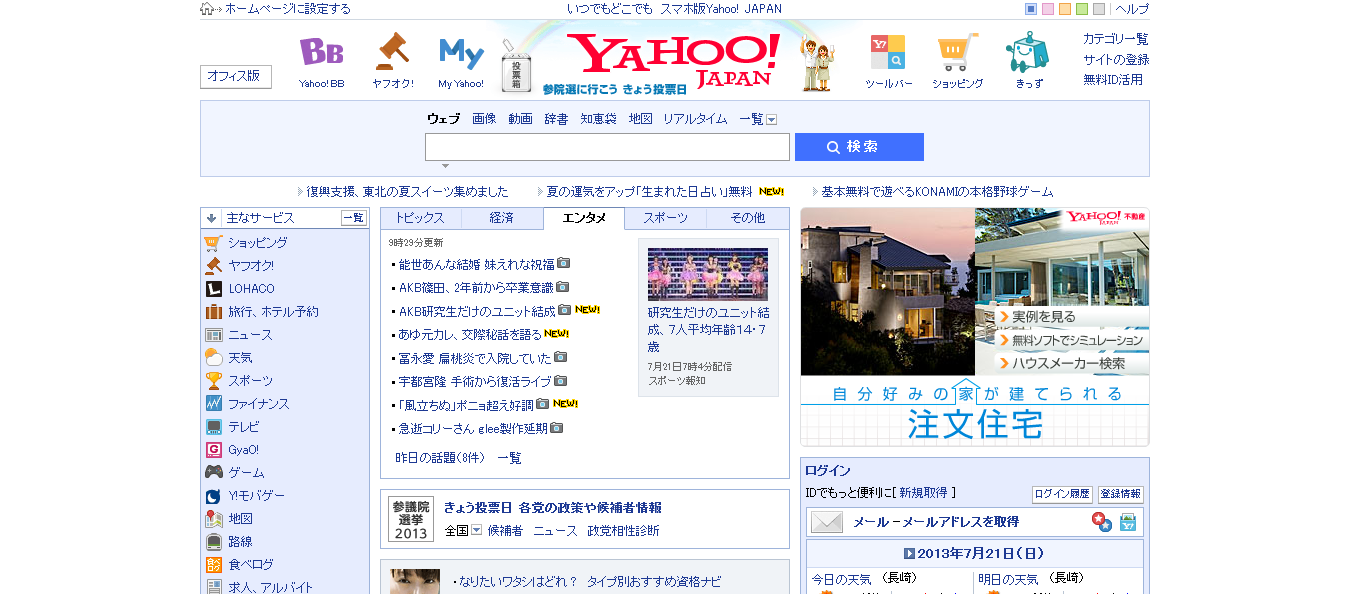Click the ニュース sidebar icon
1349x594 pixels.
tap(213, 334)
